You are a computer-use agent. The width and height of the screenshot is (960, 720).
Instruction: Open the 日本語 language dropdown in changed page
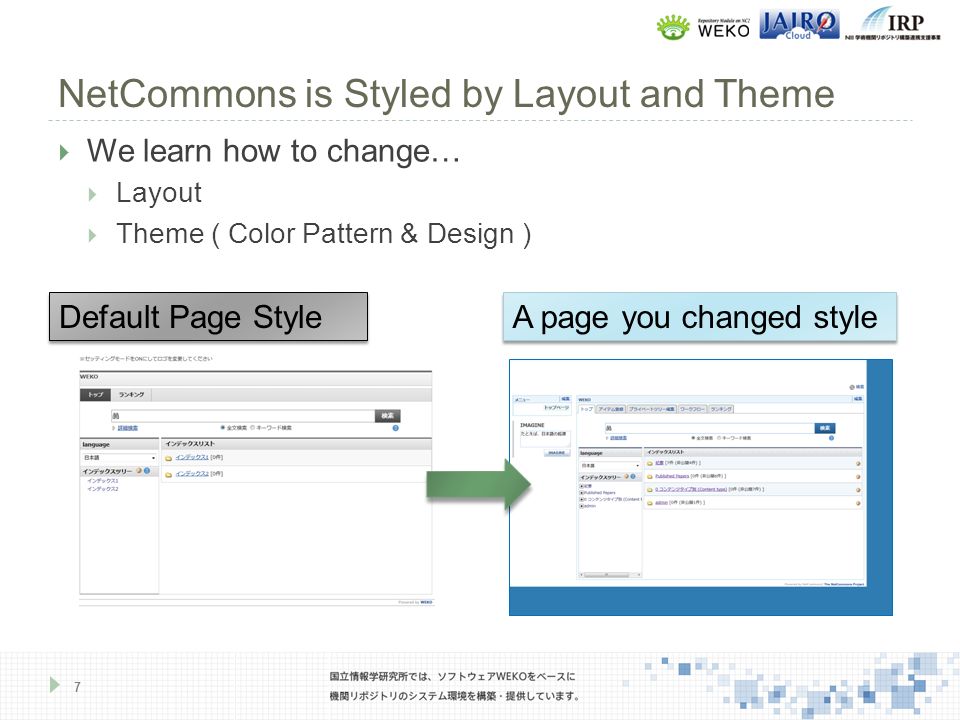coord(610,465)
